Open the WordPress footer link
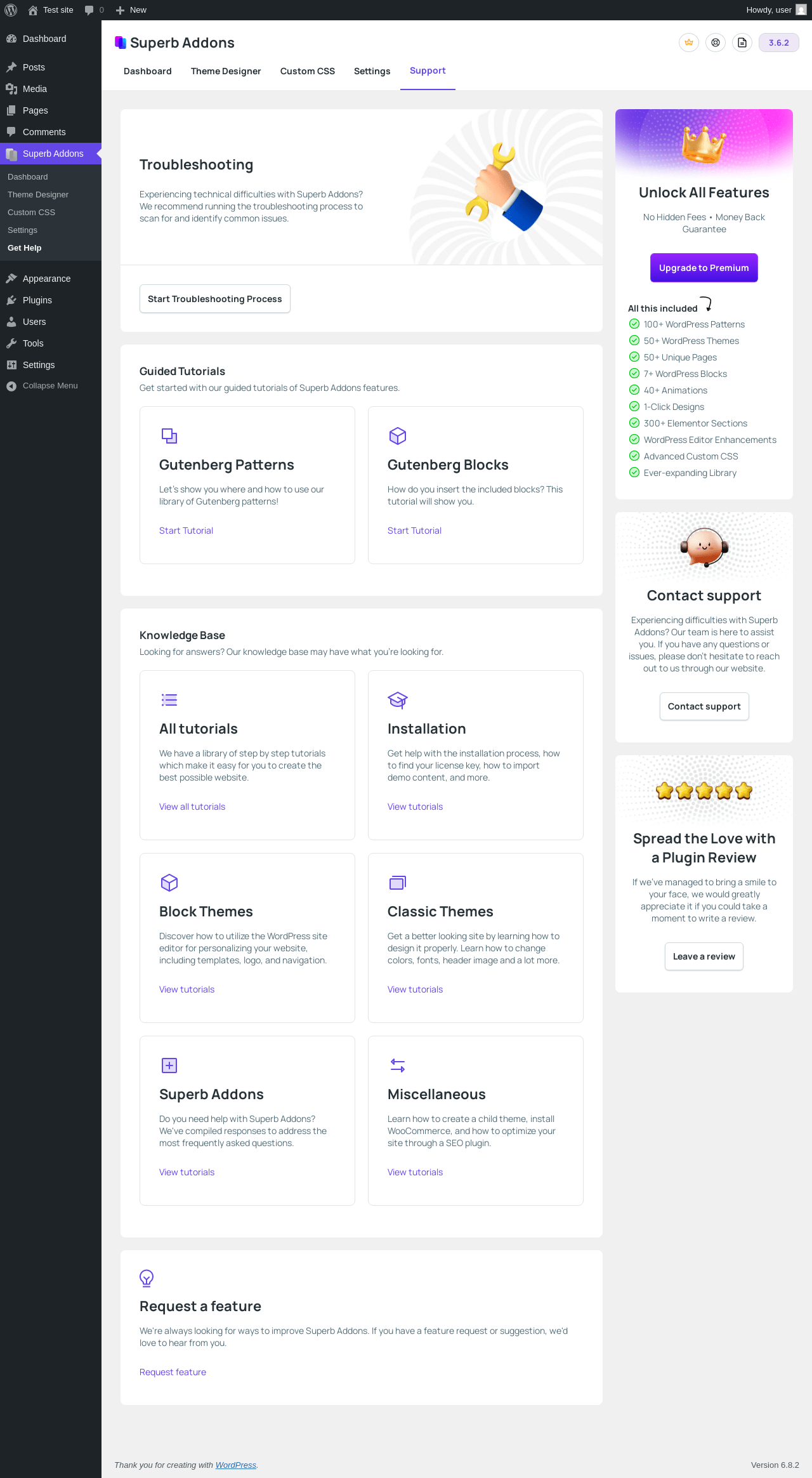The width and height of the screenshot is (812, 1478). pyautogui.click(x=236, y=1465)
